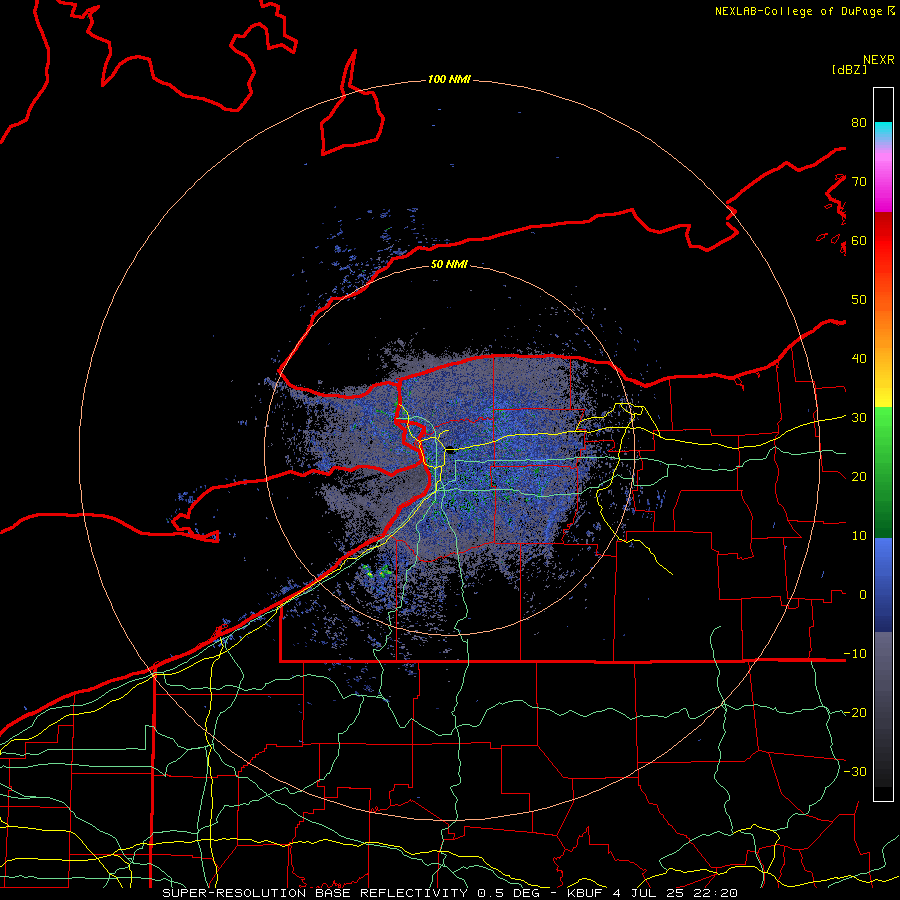Click the 10 dBZ scale value

[859, 536]
